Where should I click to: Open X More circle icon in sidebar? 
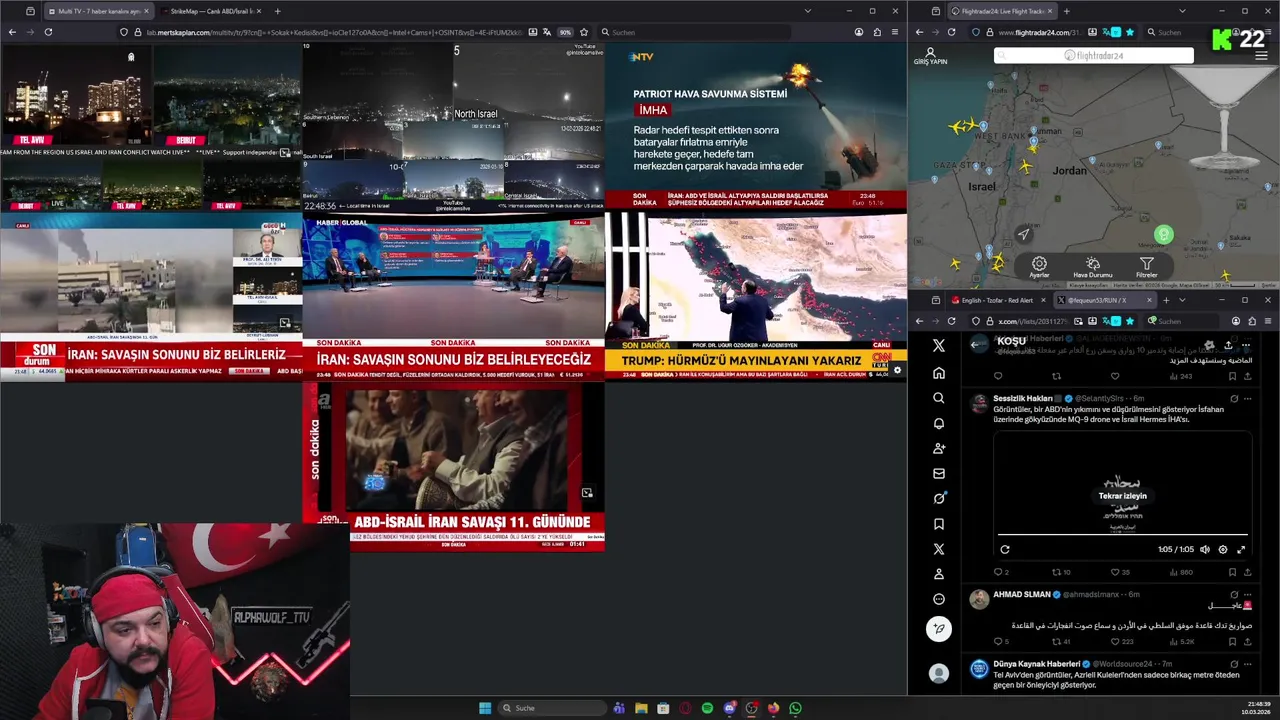[x=938, y=599]
